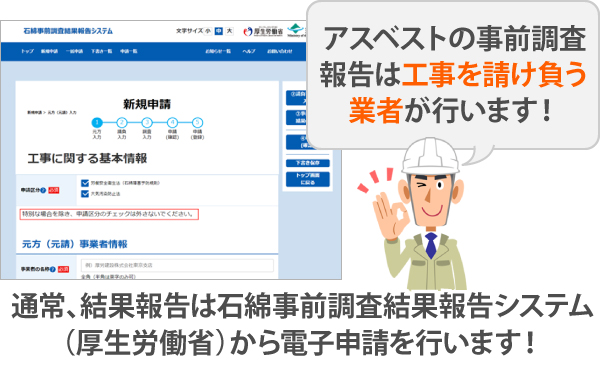Set text size to 小

(x=208, y=31)
